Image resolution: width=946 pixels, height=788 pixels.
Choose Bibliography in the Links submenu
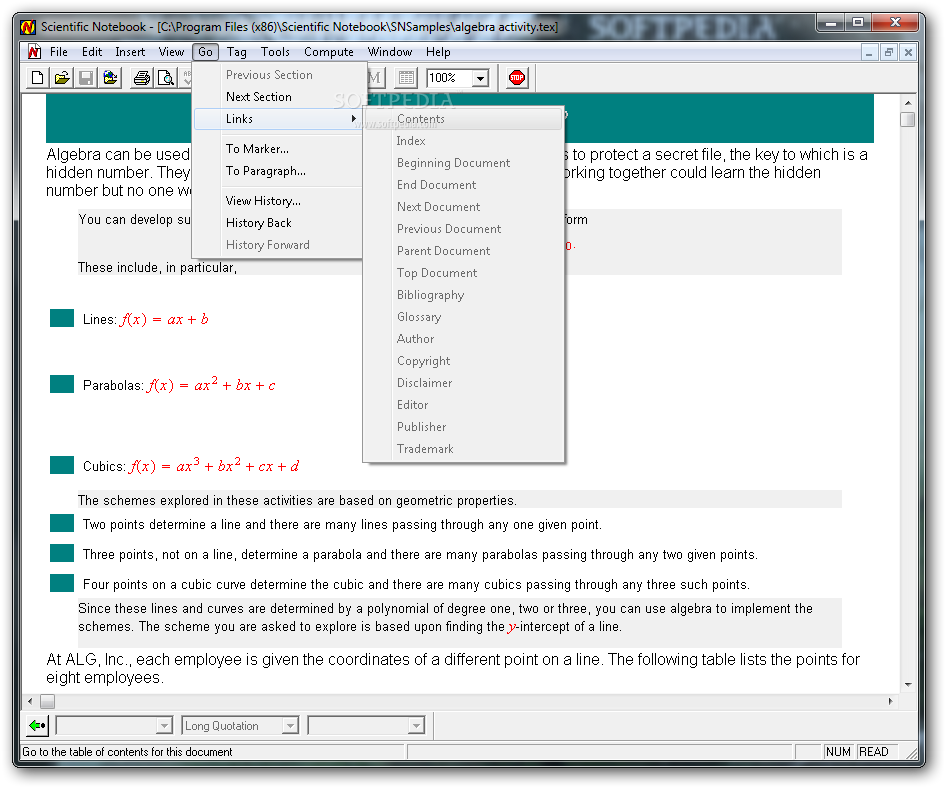(x=463, y=295)
